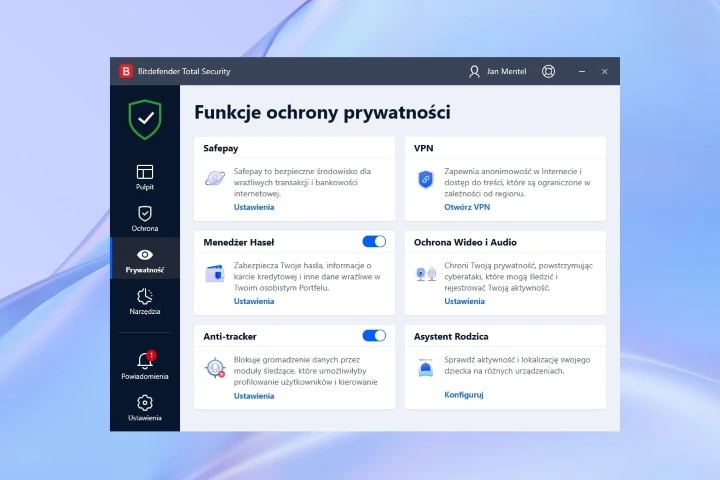This screenshot has width=720, height=480.
Task: Click the Otwórz VPN link
Action: tap(467, 207)
